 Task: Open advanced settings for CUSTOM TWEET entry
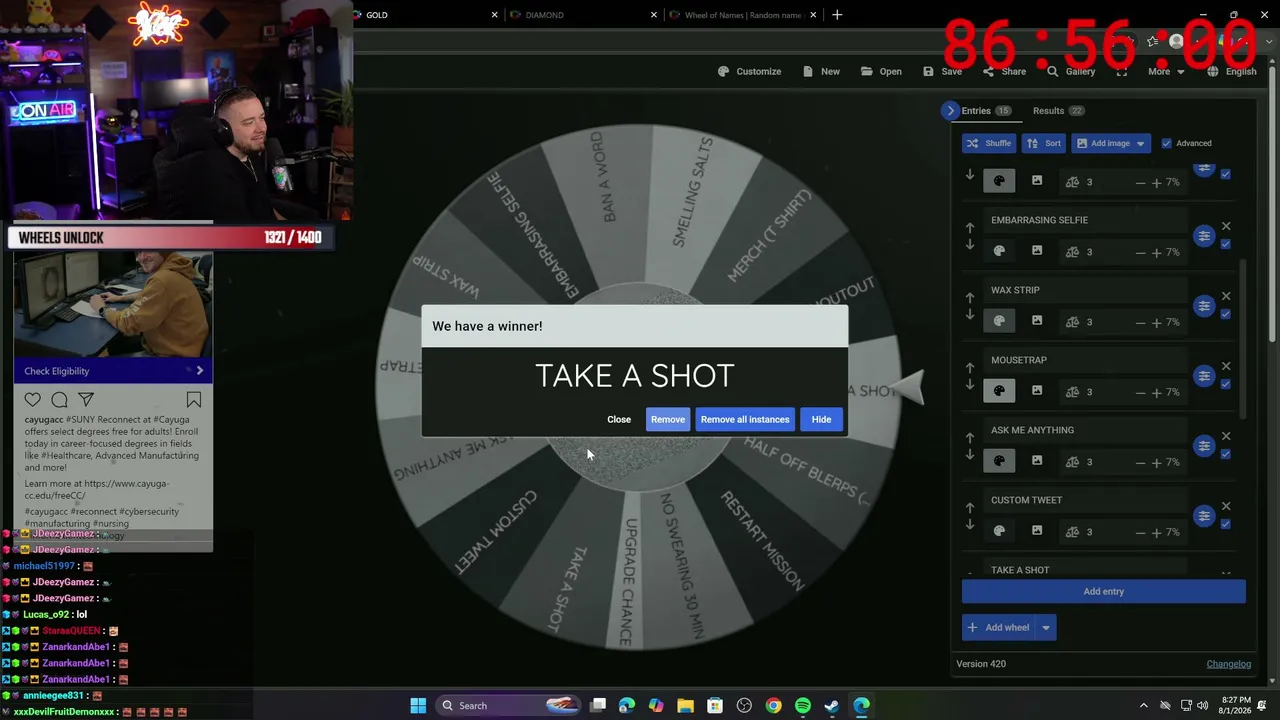coord(1204,516)
